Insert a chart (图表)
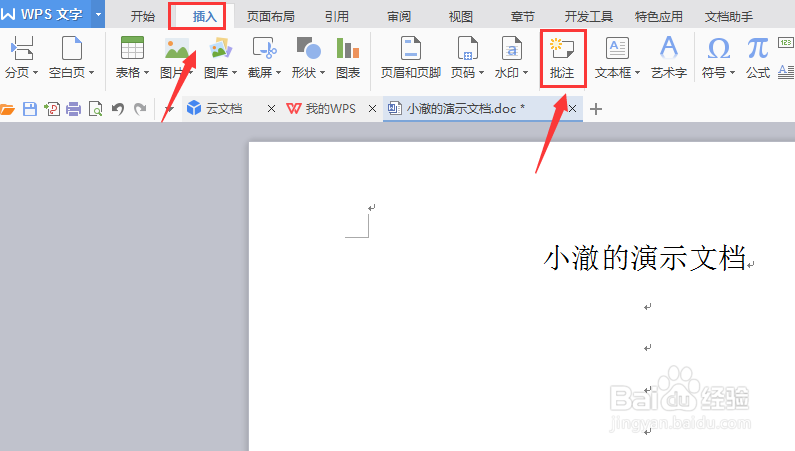Image resolution: width=795 pixels, height=451 pixels. click(x=348, y=57)
